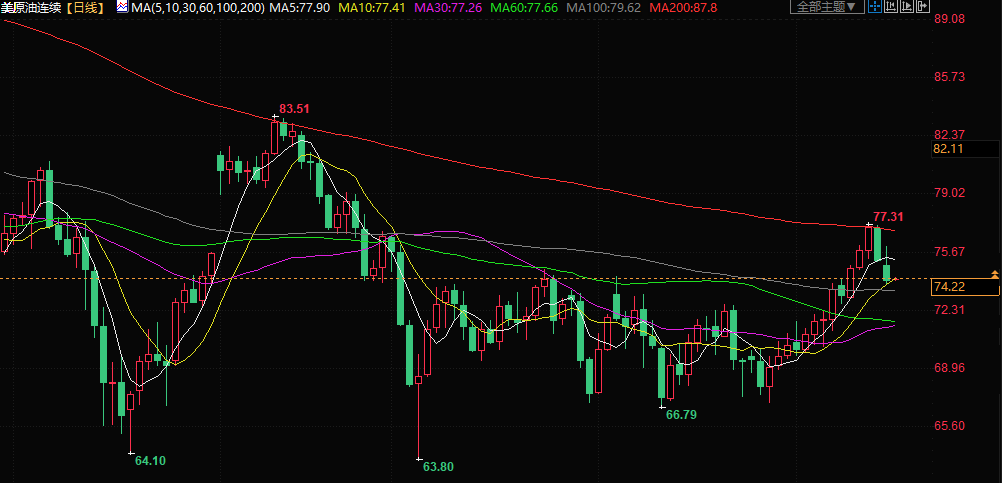
Task: Click the MA100:79.62 value
Action: point(603,7)
